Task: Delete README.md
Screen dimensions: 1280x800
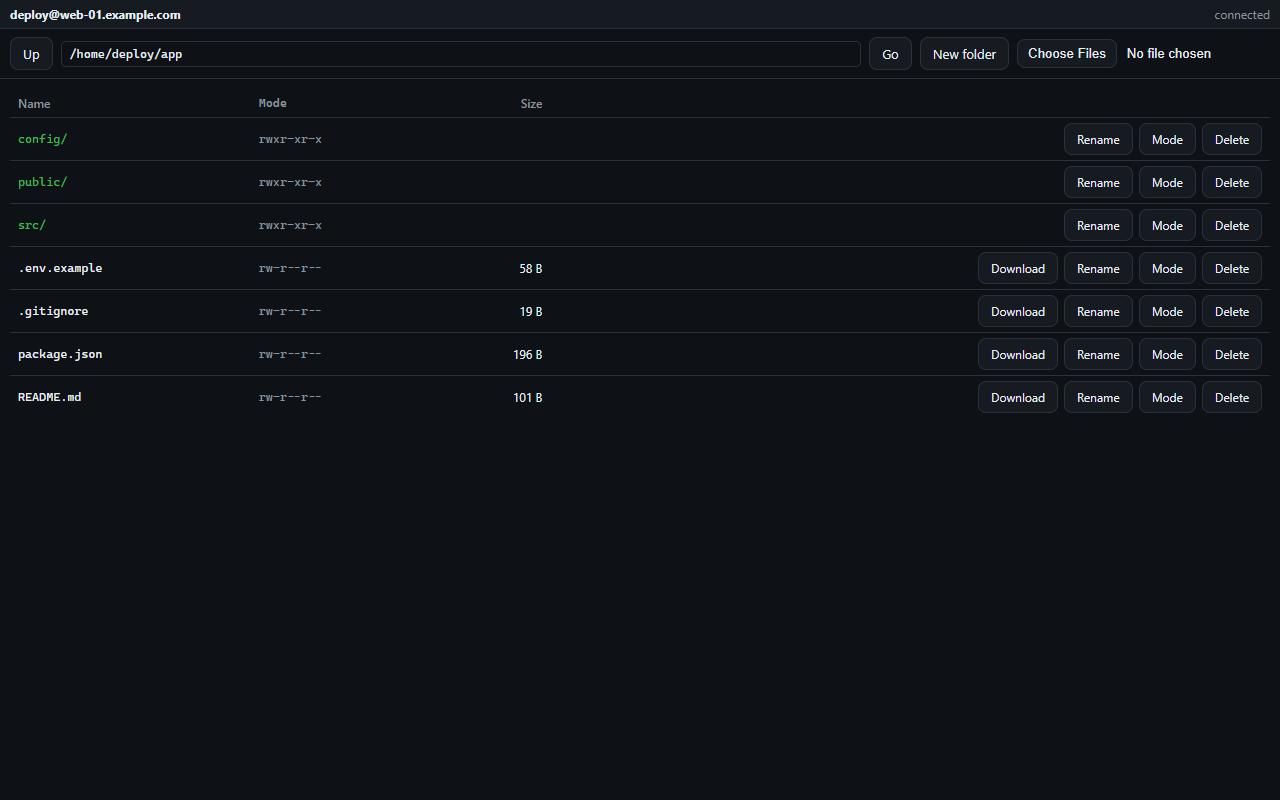Action: 1232,398
